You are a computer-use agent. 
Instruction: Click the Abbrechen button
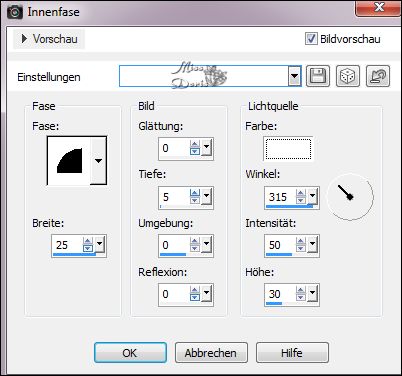211,353
